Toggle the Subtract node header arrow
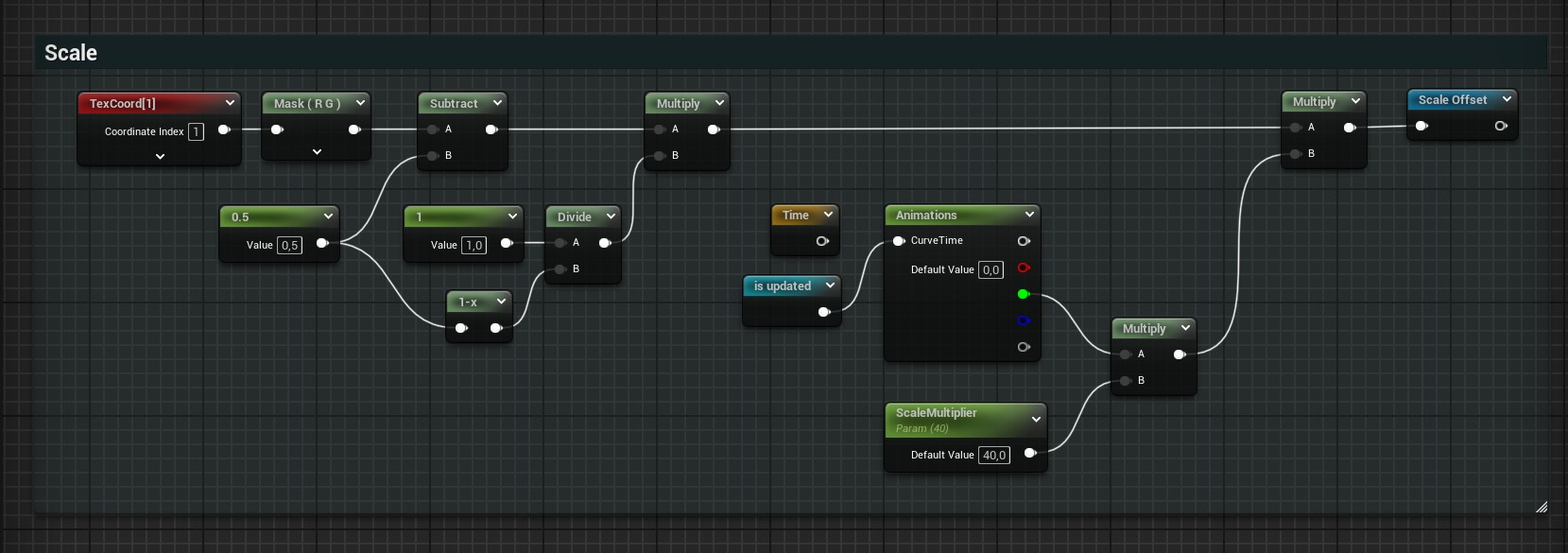The width and height of the screenshot is (1568, 553). tap(497, 103)
